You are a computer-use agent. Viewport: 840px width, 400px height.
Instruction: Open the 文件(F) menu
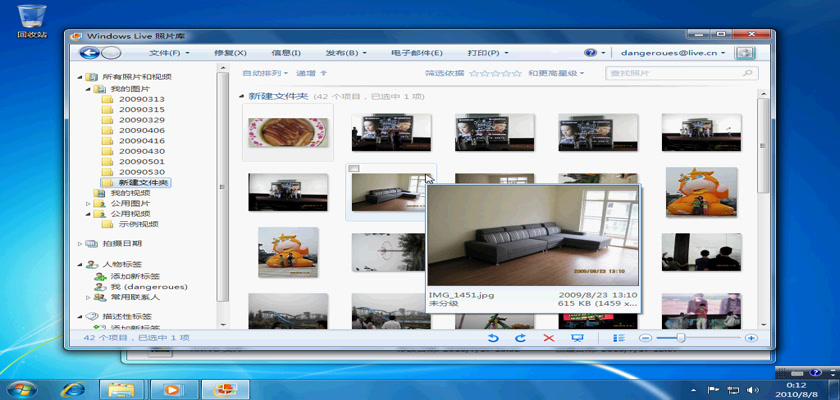click(x=169, y=52)
